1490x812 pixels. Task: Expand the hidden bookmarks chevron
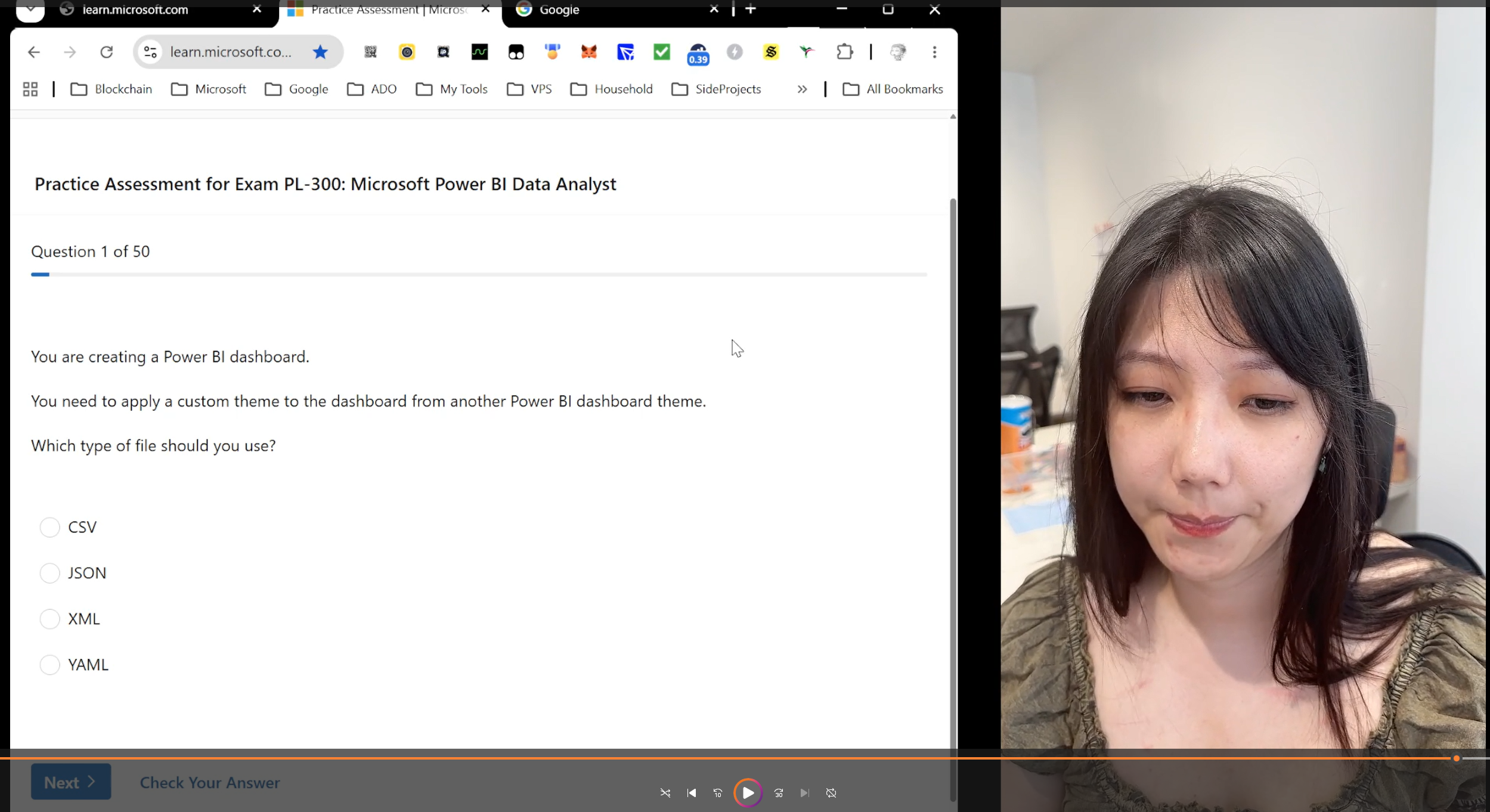(x=802, y=89)
